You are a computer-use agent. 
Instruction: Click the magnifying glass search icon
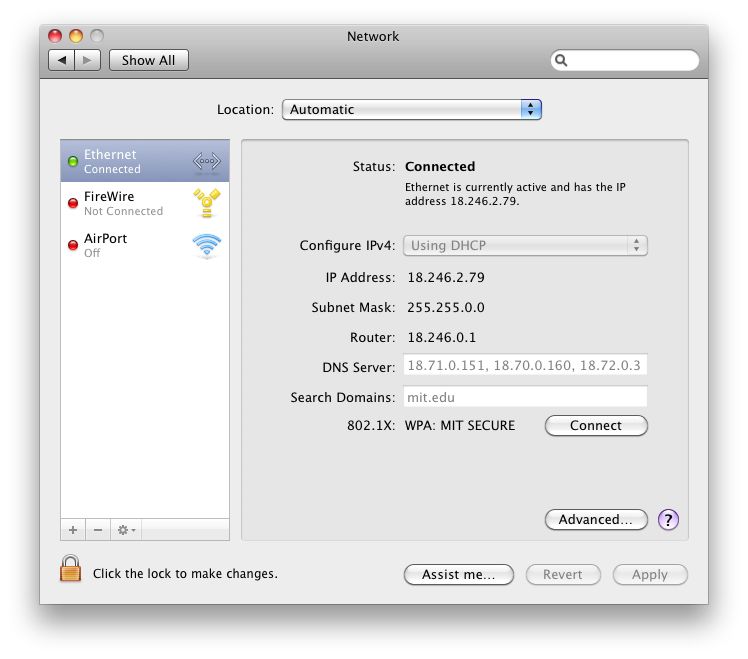561,60
